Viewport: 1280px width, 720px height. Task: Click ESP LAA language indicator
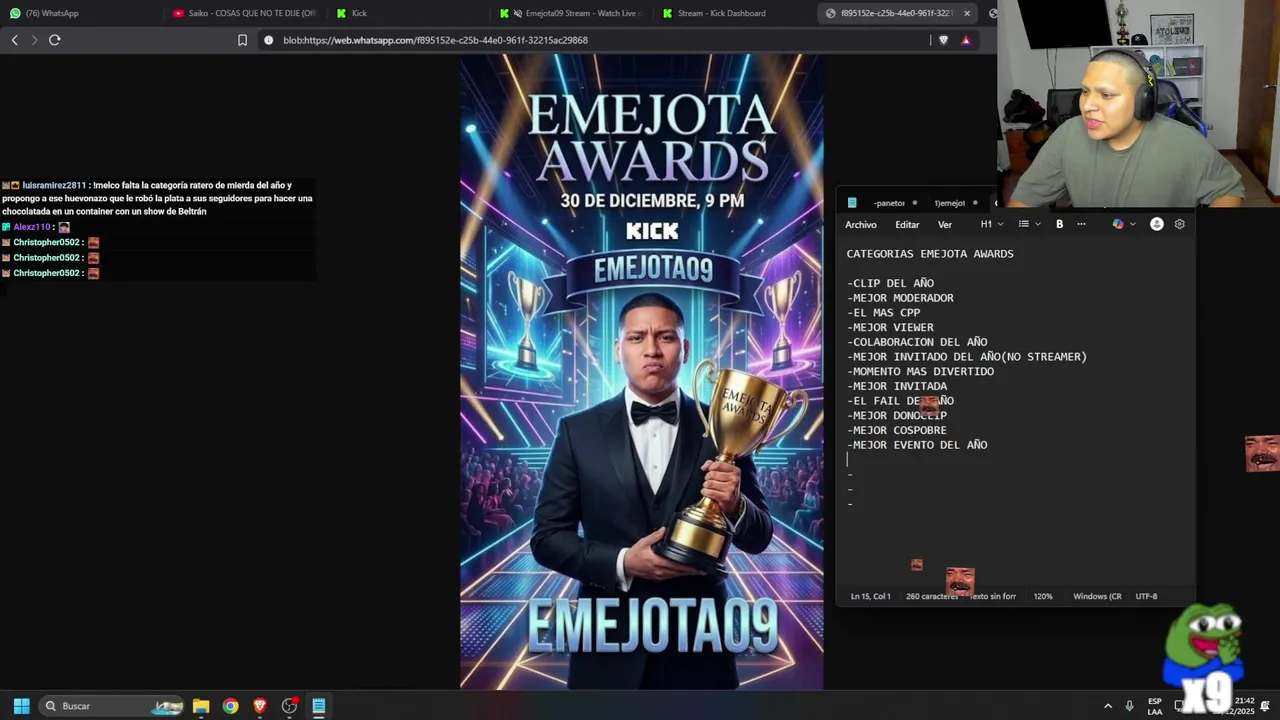[x=1155, y=706]
